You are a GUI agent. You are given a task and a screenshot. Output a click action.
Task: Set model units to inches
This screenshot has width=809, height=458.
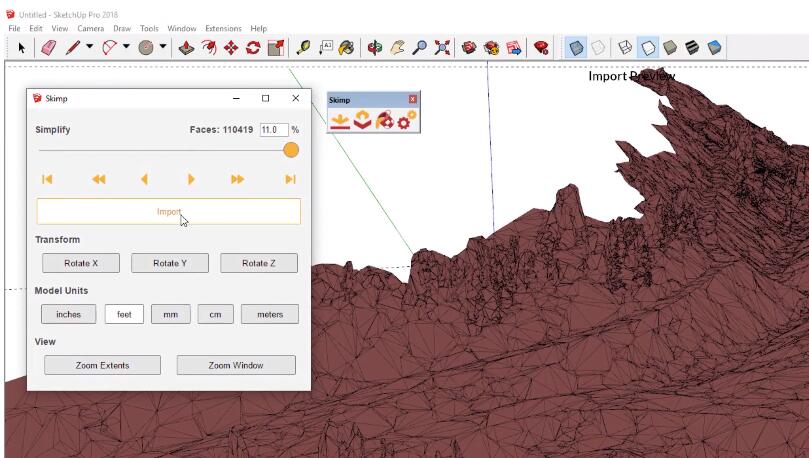pyautogui.click(x=69, y=314)
